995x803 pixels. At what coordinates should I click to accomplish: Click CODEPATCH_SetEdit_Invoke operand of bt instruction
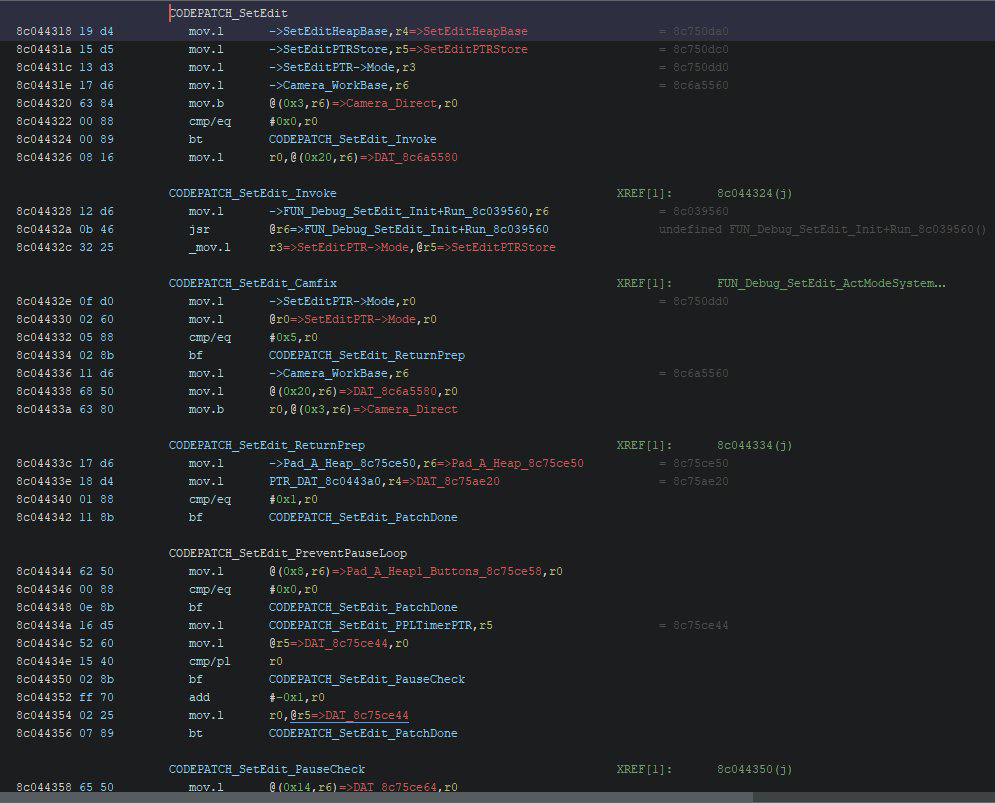352,139
